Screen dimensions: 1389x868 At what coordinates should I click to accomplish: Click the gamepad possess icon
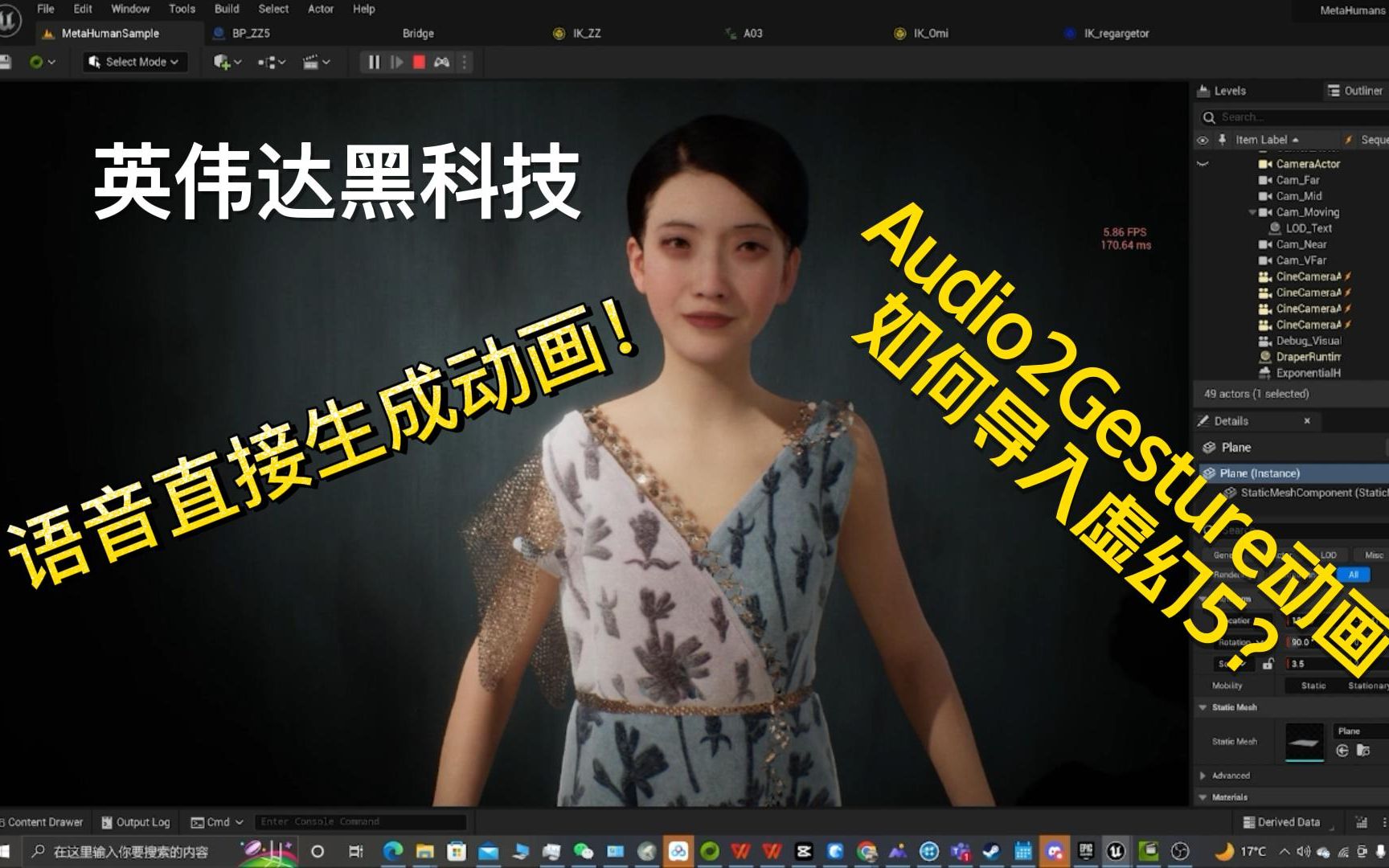tap(442, 62)
